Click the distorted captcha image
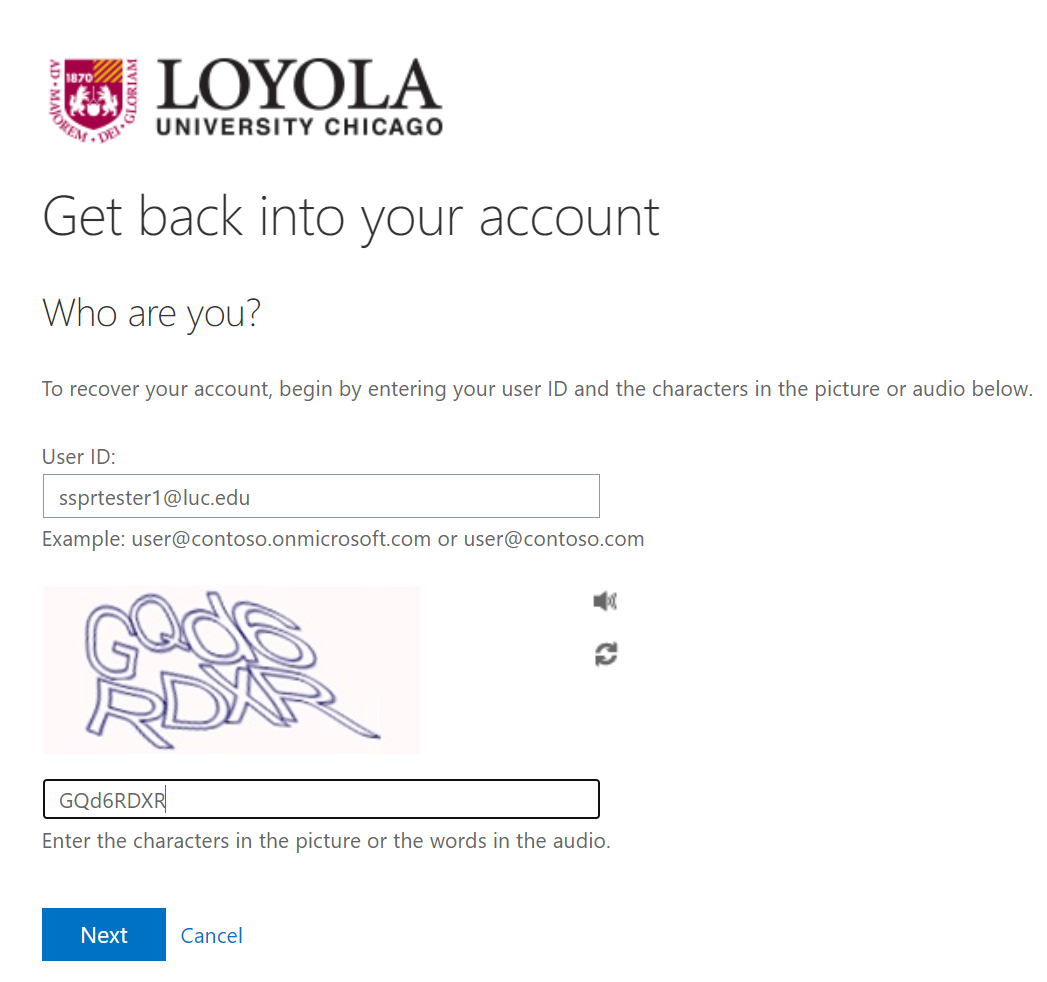The image size is (1047, 982). coord(231,670)
